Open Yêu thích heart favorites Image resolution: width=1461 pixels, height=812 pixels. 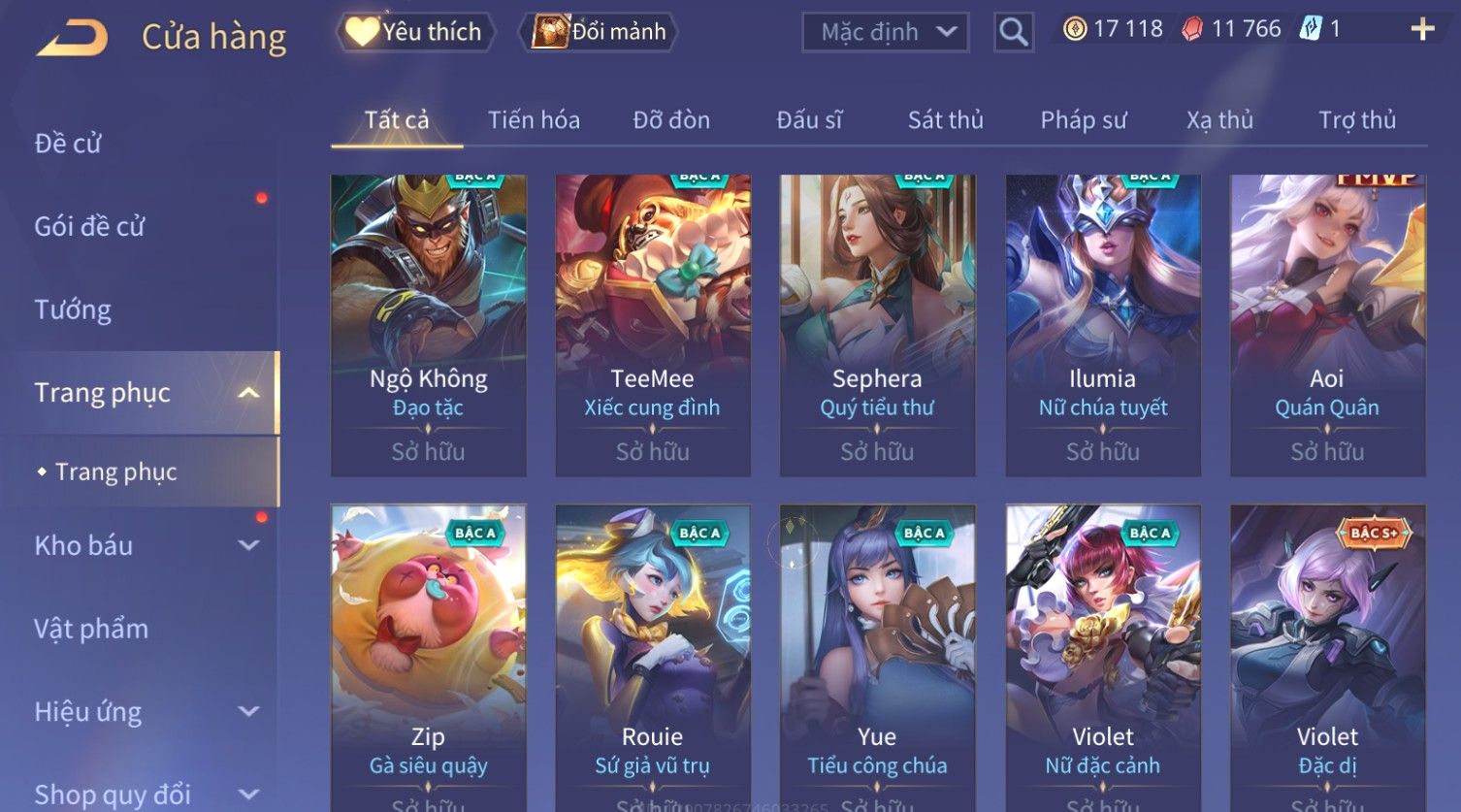click(x=415, y=32)
